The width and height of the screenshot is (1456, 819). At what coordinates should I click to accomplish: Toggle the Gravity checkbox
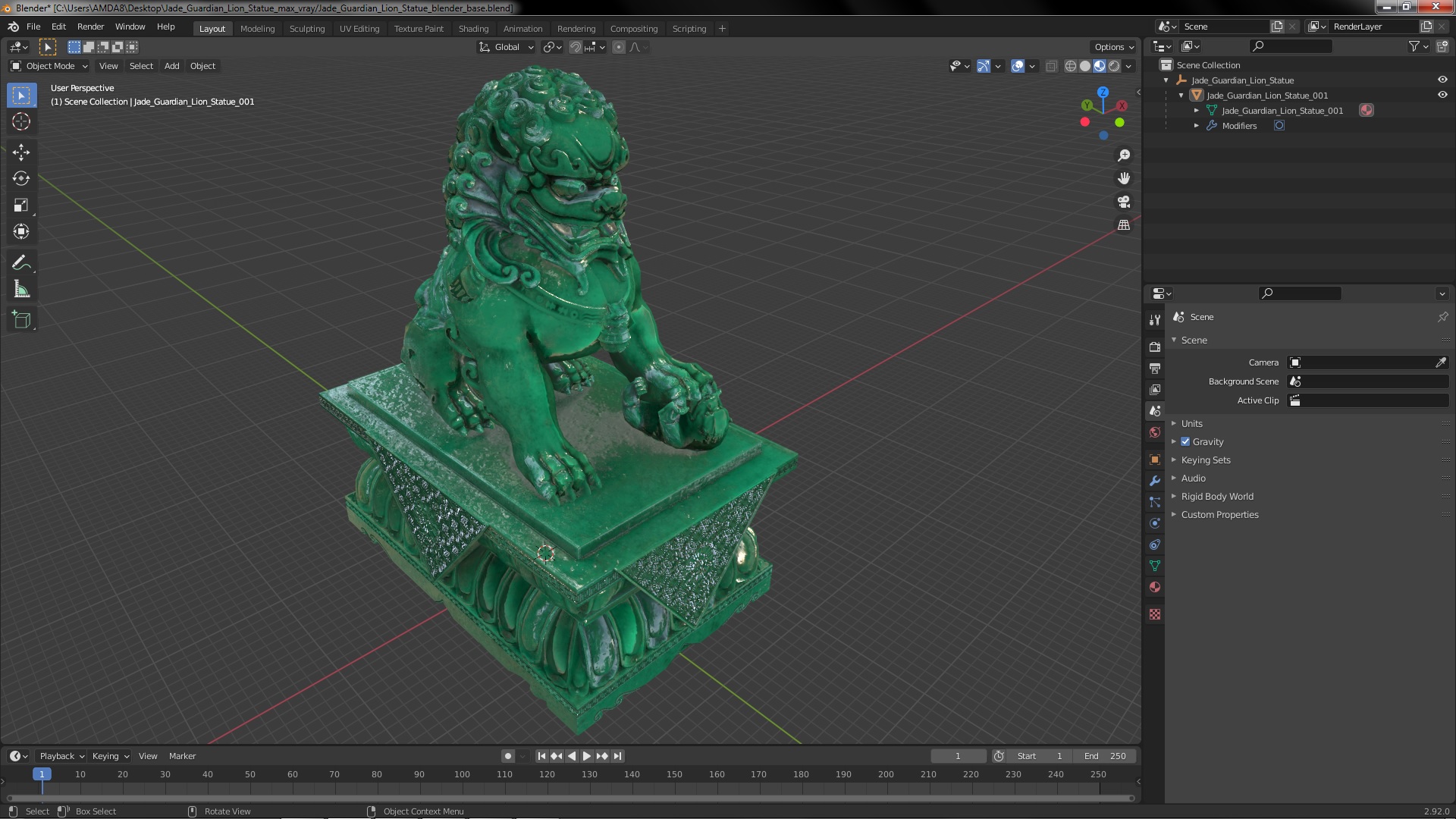[1185, 441]
